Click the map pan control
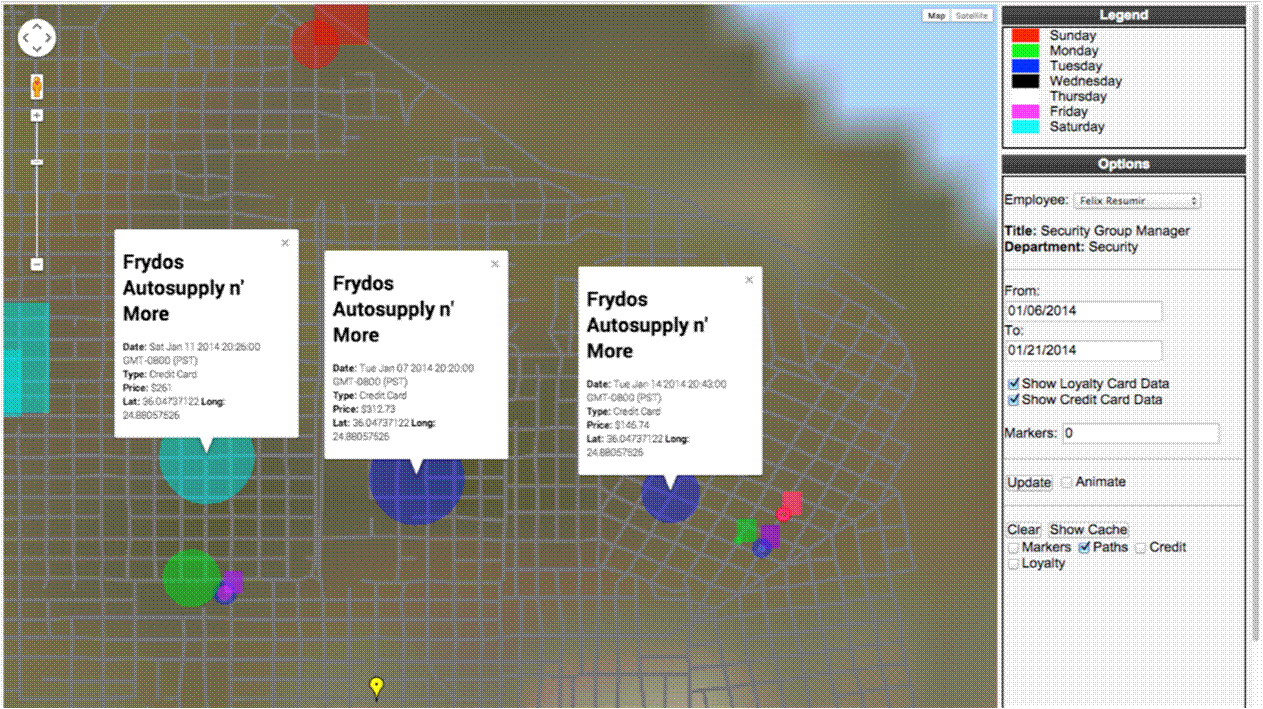This screenshot has width=1263, height=709. point(37,38)
